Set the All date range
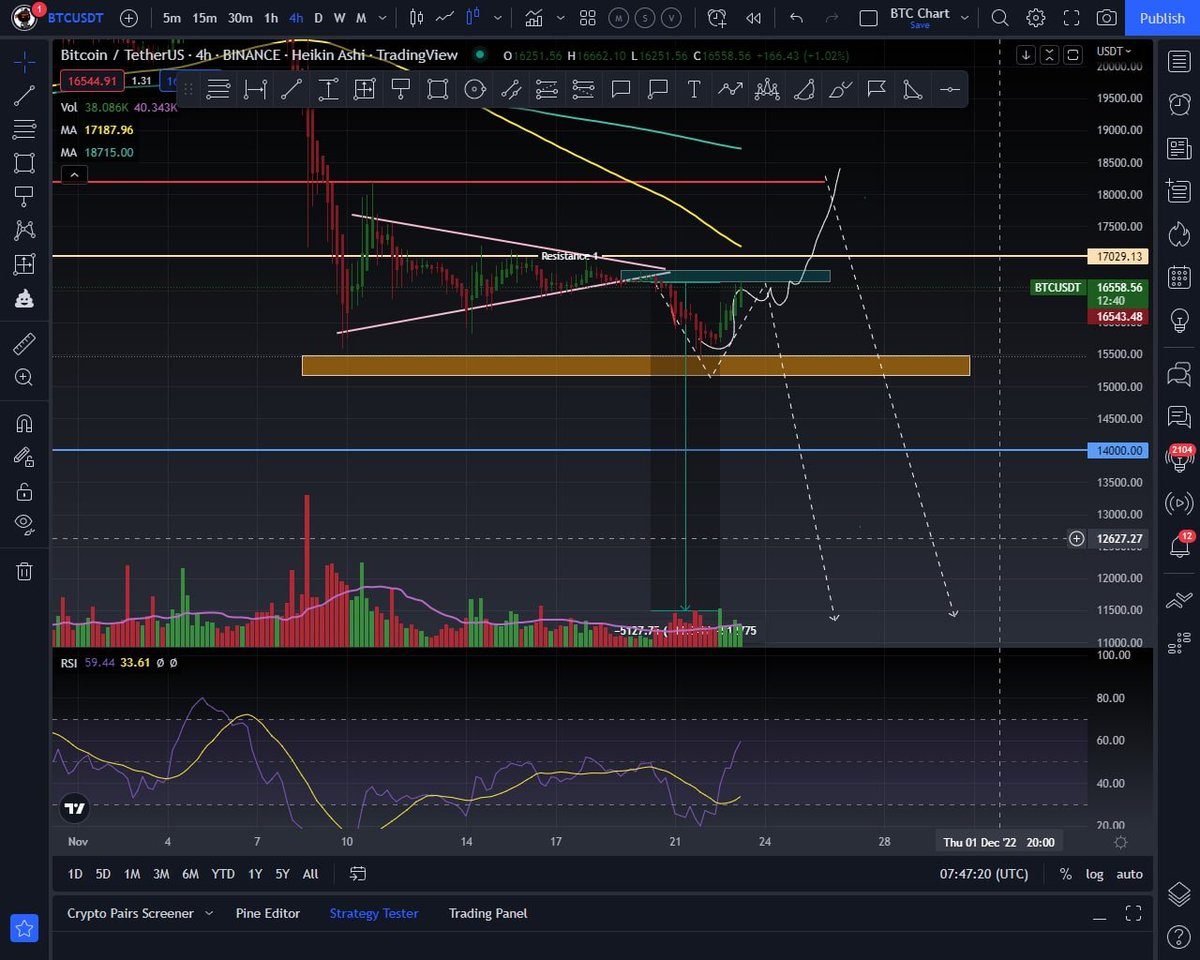 coord(310,874)
